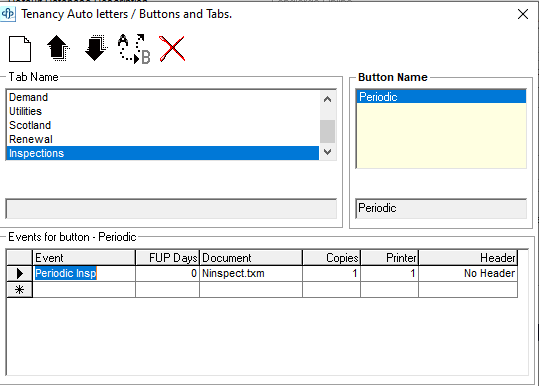Click the Move Up arrow icon

point(58,48)
